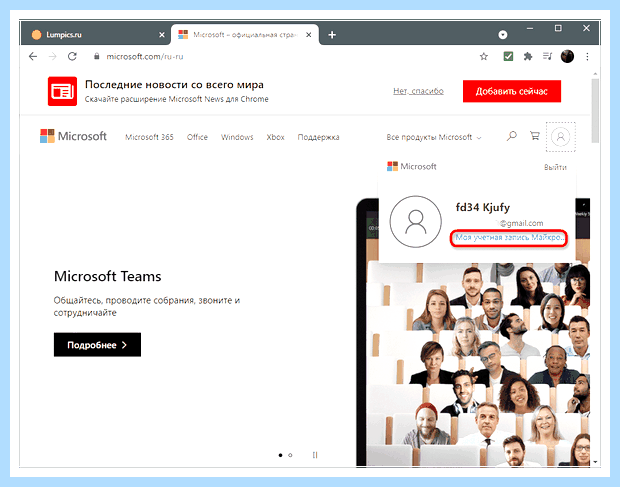Open Моя учетная запись Майкрософт link

point(509,238)
